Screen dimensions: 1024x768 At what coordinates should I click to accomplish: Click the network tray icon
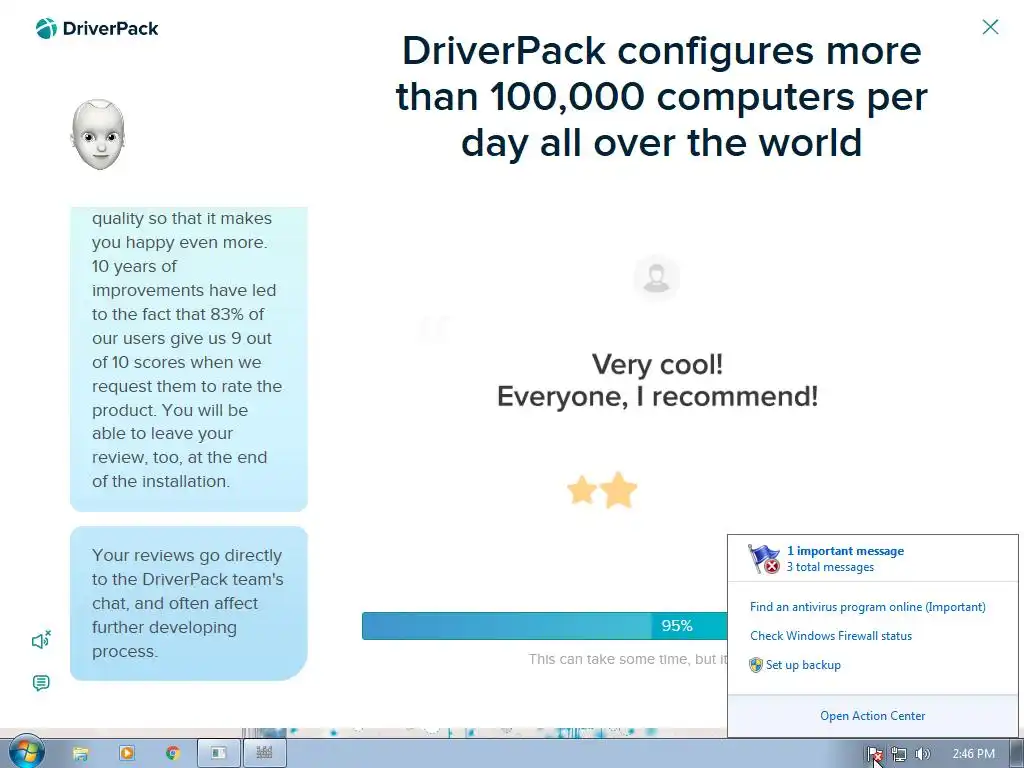899,754
